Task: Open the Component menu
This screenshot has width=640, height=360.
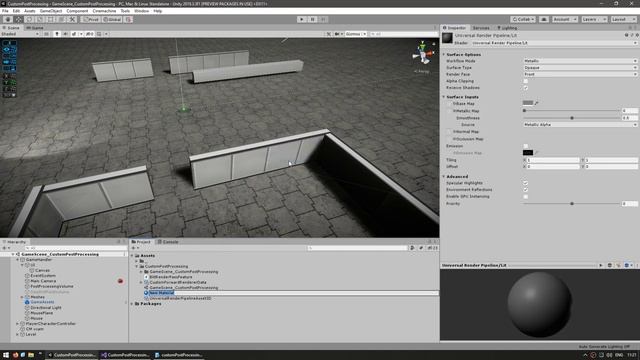Action: 77,11
